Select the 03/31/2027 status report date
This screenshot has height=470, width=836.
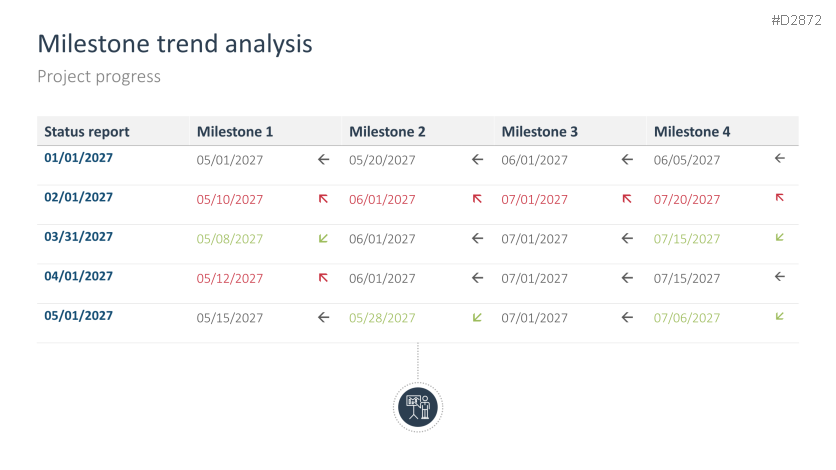78,237
